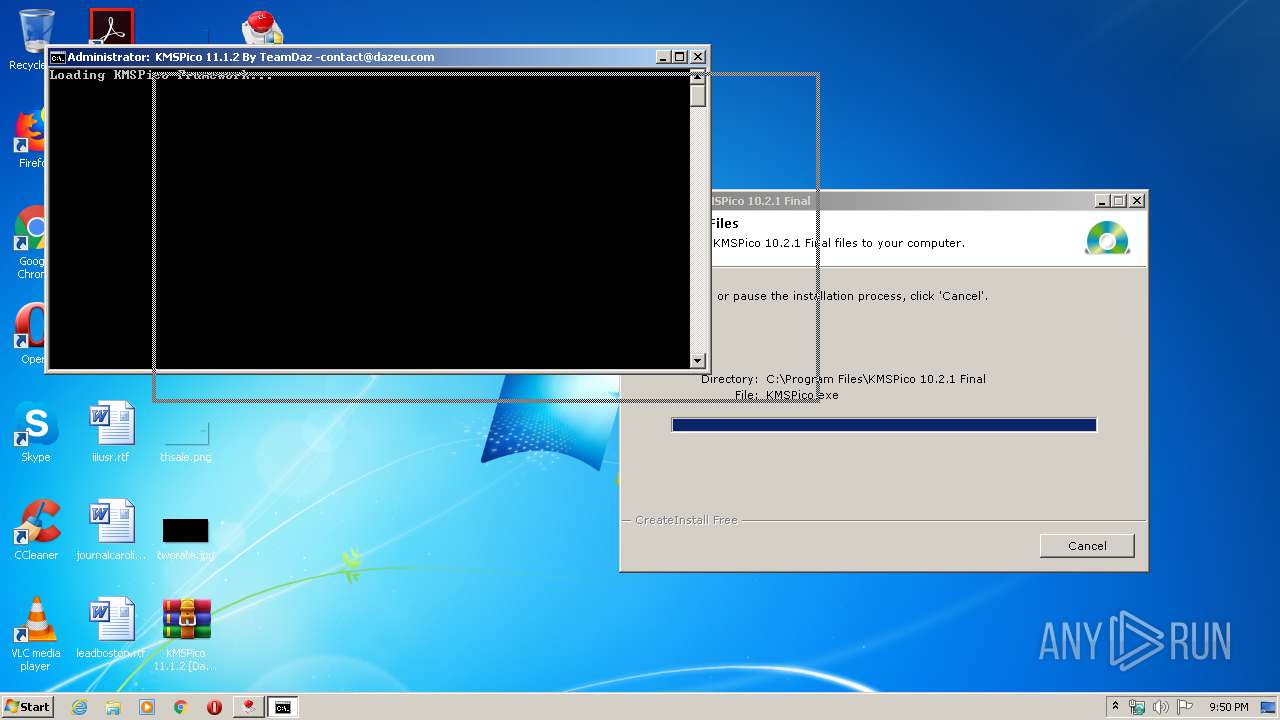Open the Action Center flag icon

(1185, 707)
